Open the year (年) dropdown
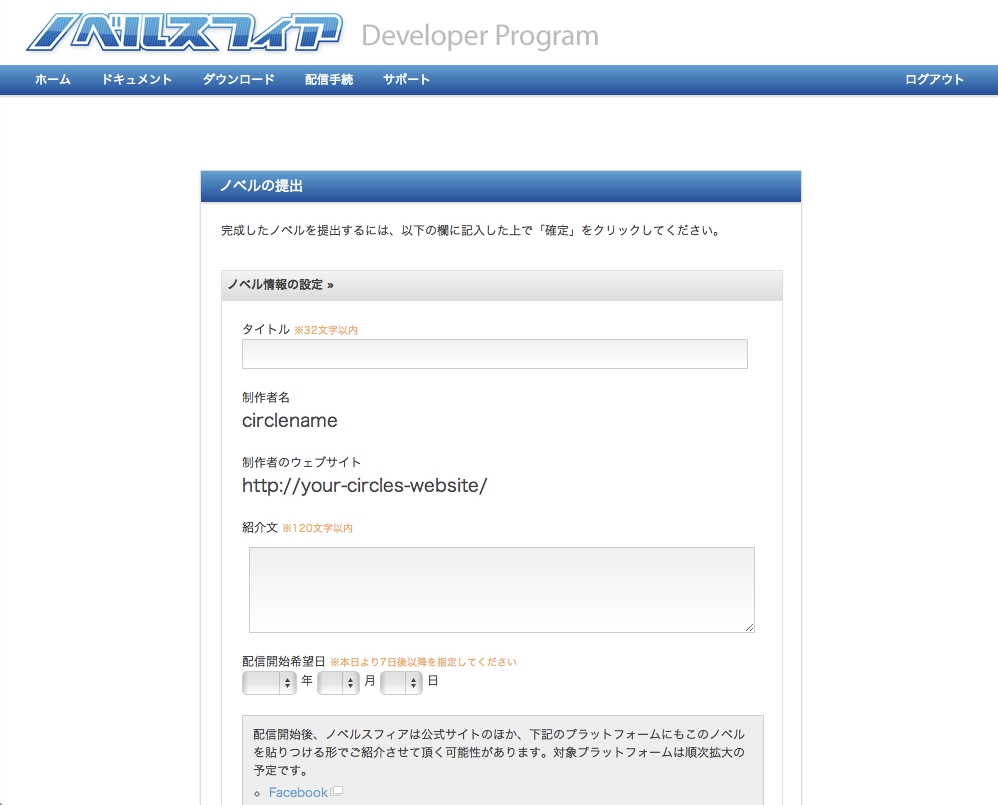Viewport: 998px width, 805px height. 269,683
